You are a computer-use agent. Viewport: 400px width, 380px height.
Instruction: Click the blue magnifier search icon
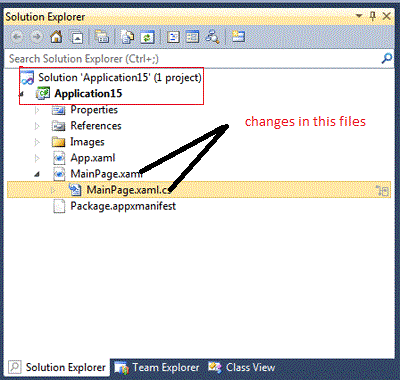click(x=386, y=59)
